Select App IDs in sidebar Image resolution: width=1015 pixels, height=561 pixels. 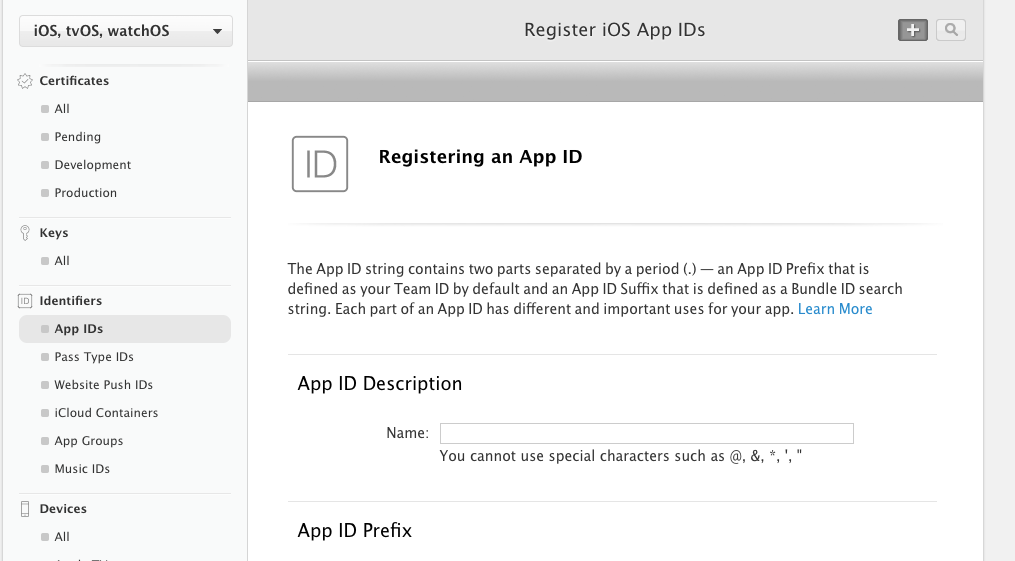[x=79, y=329]
